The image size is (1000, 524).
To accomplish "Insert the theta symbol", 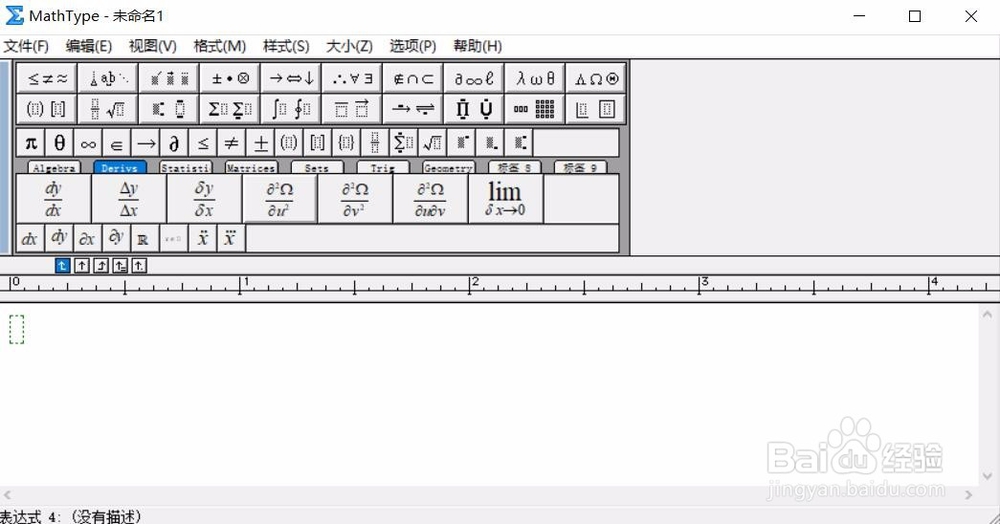I will pyautogui.click(x=59, y=143).
